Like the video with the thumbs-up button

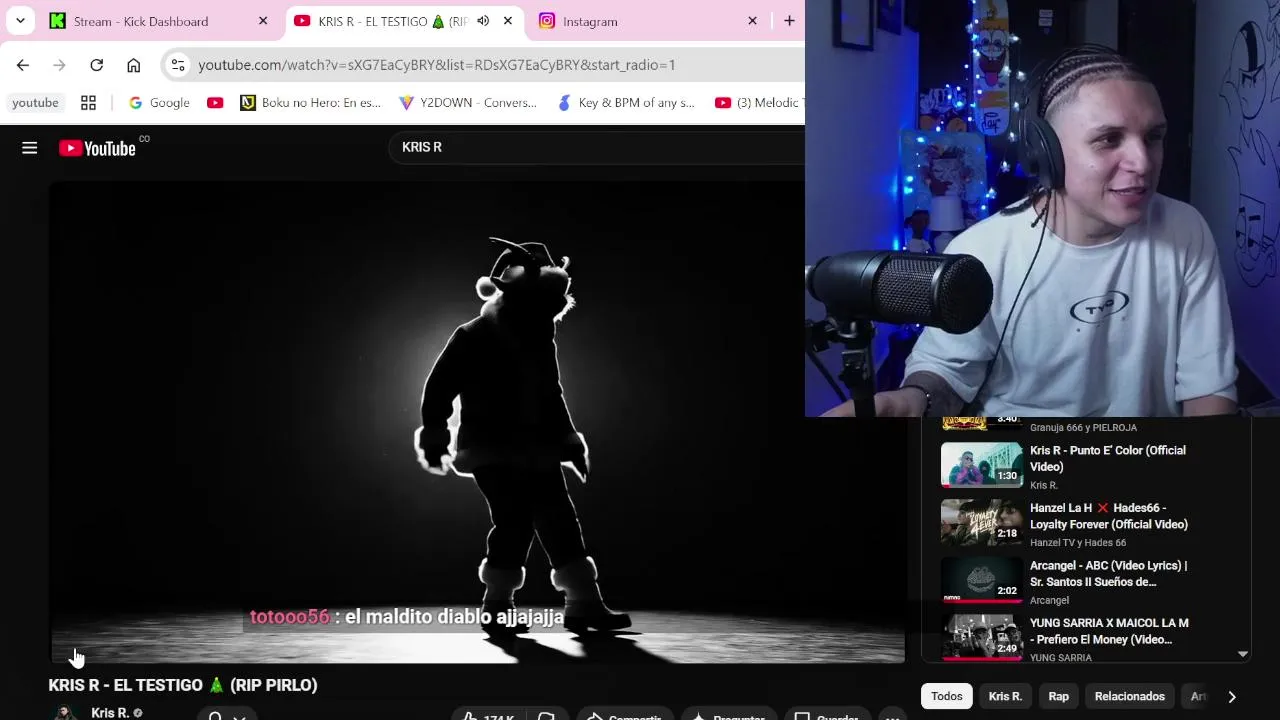click(x=488, y=716)
